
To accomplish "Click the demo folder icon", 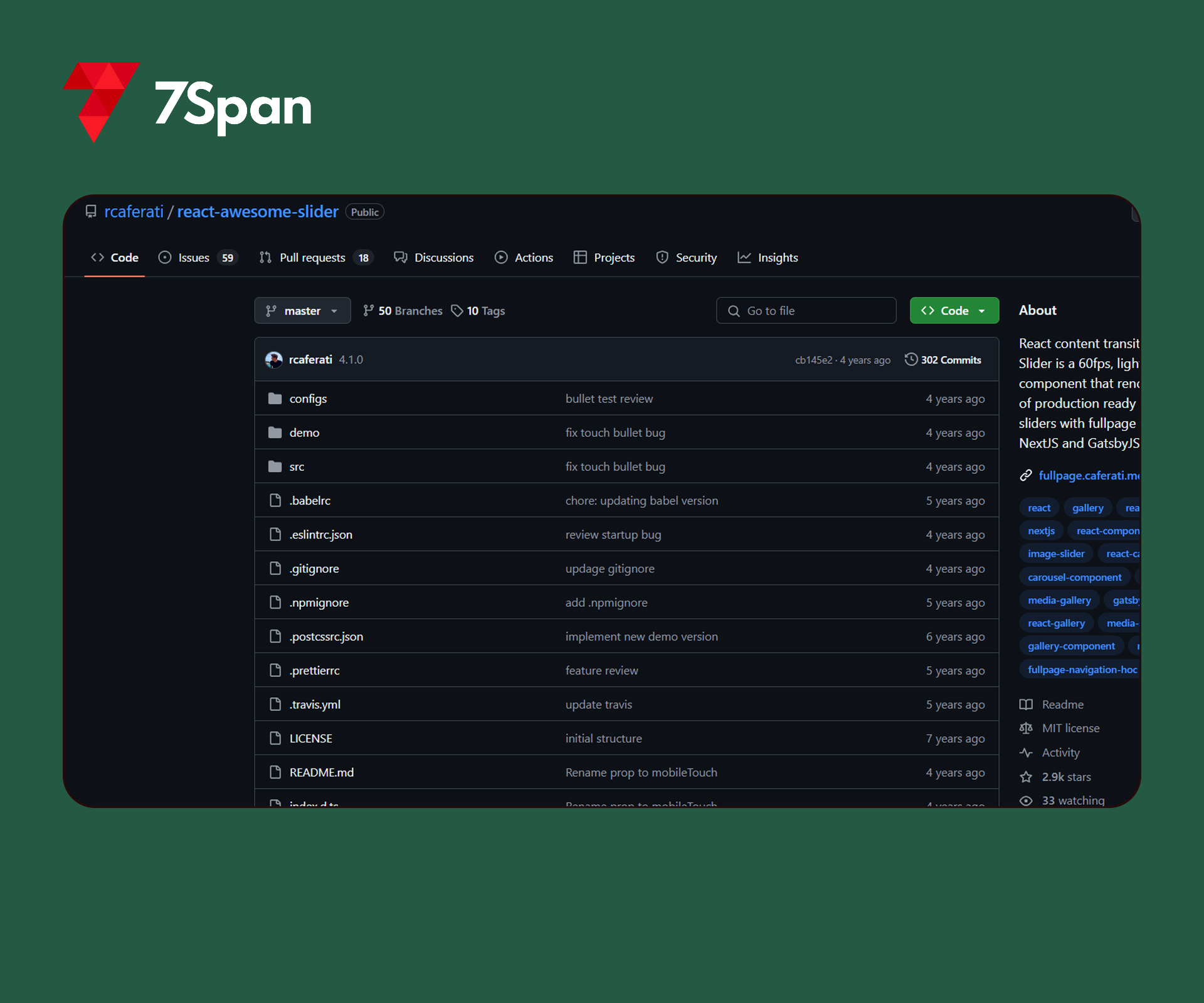I will pyautogui.click(x=275, y=433).
